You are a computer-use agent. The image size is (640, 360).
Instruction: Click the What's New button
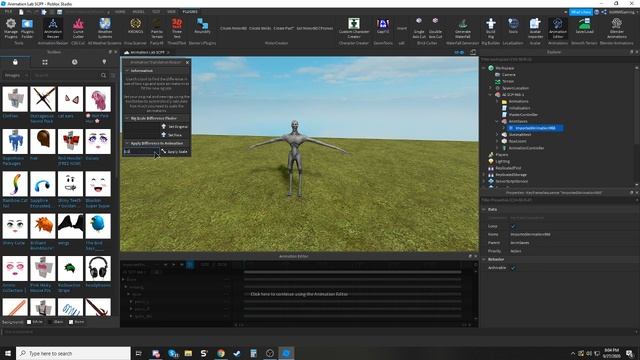coord(581,12)
